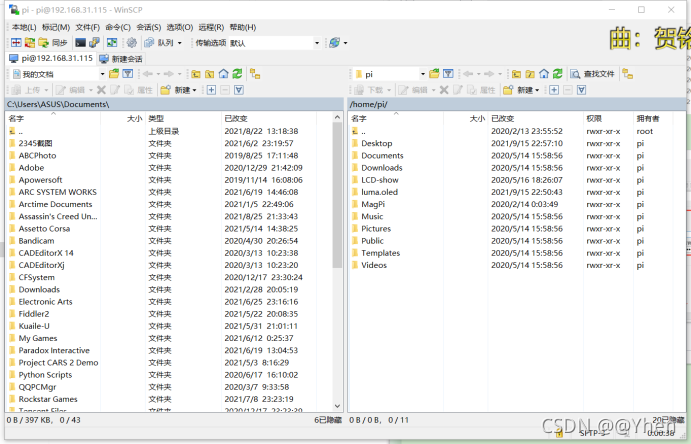The height and width of the screenshot is (444, 691).
Task: Toggle local directory tree icon
Action: [x=255, y=74]
